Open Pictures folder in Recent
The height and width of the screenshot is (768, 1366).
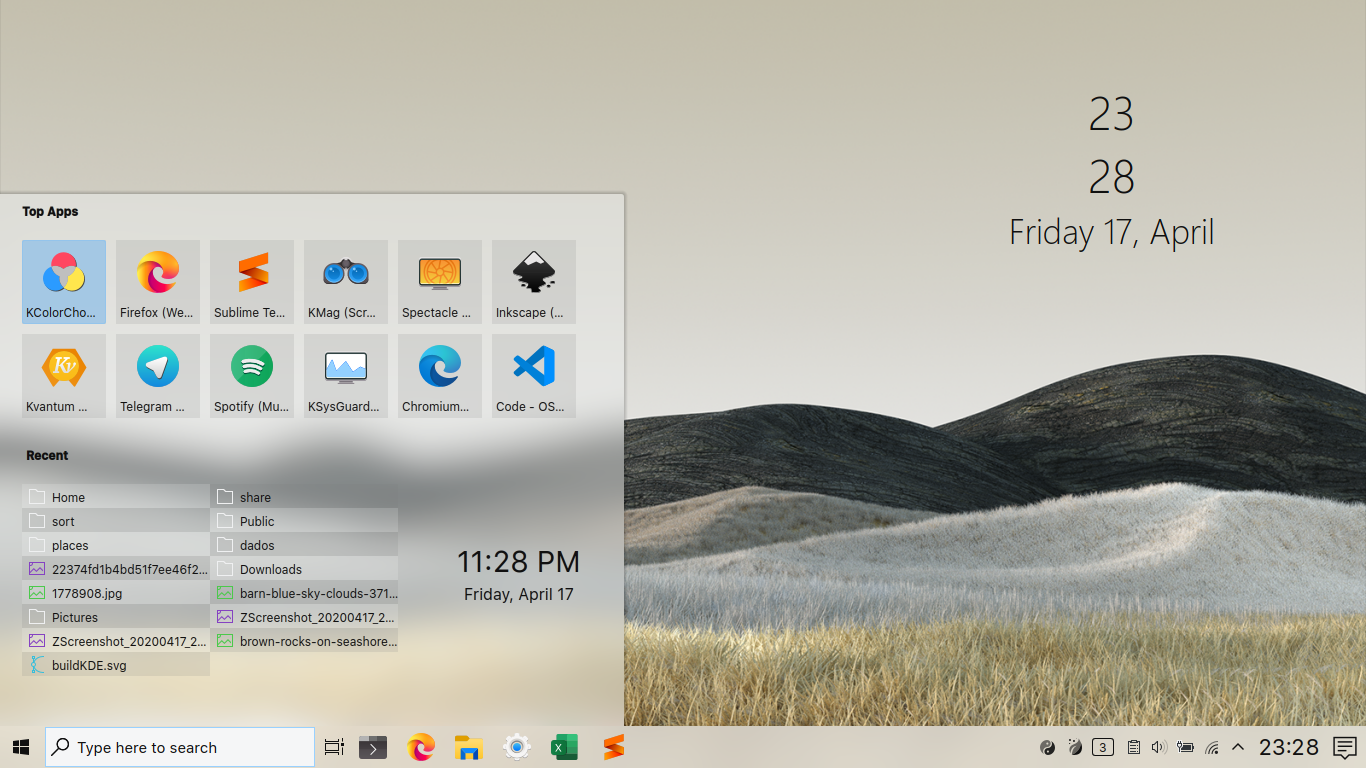tap(116, 617)
